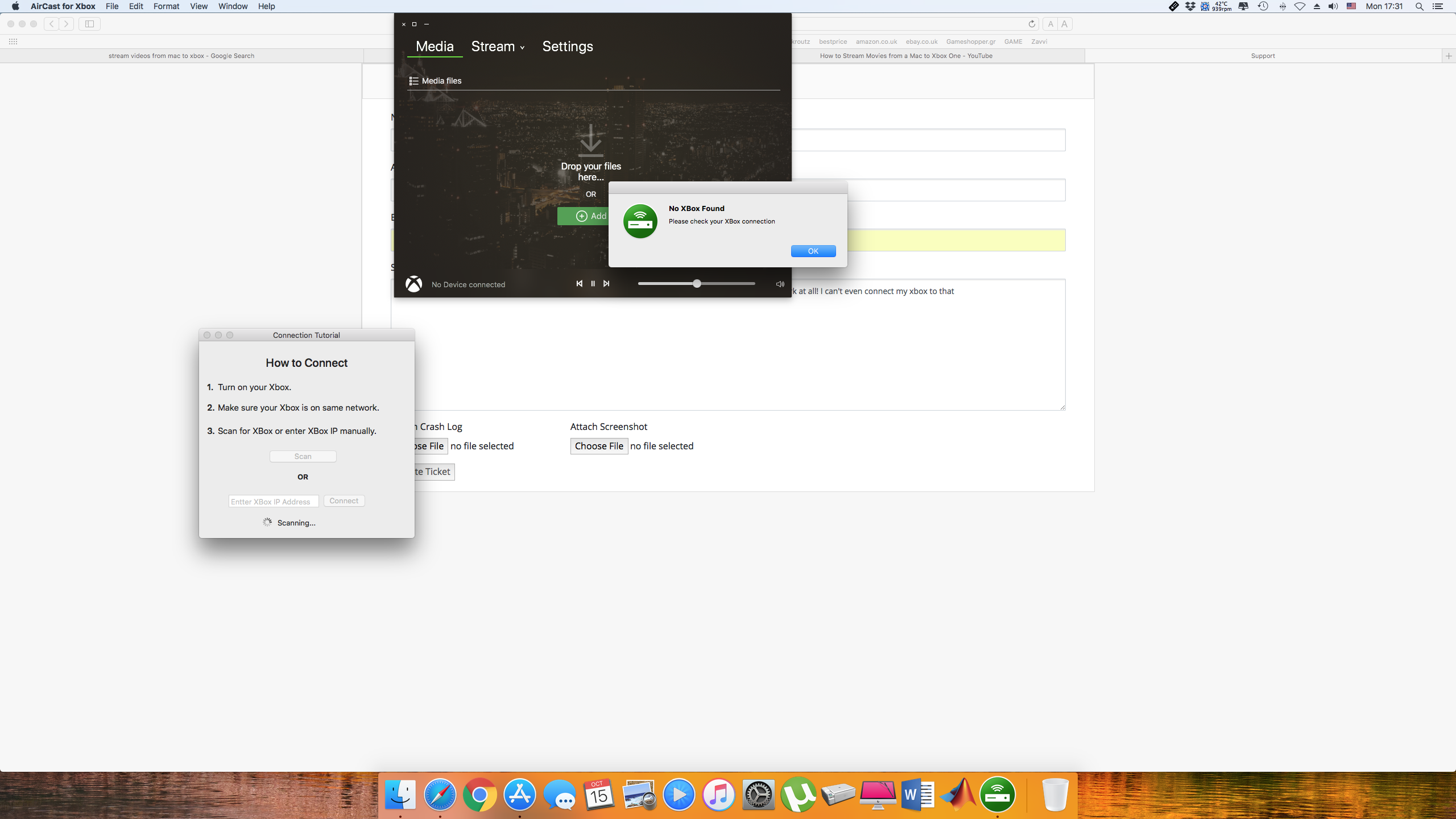The height and width of the screenshot is (819, 1456).
Task: Toggle the Safari sidebar
Action: click(x=89, y=24)
